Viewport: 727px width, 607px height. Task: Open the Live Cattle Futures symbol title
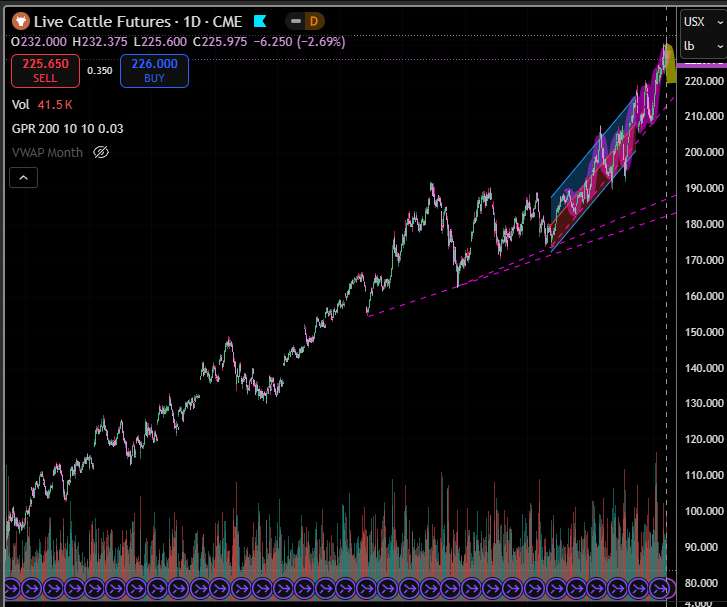coord(138,21)
